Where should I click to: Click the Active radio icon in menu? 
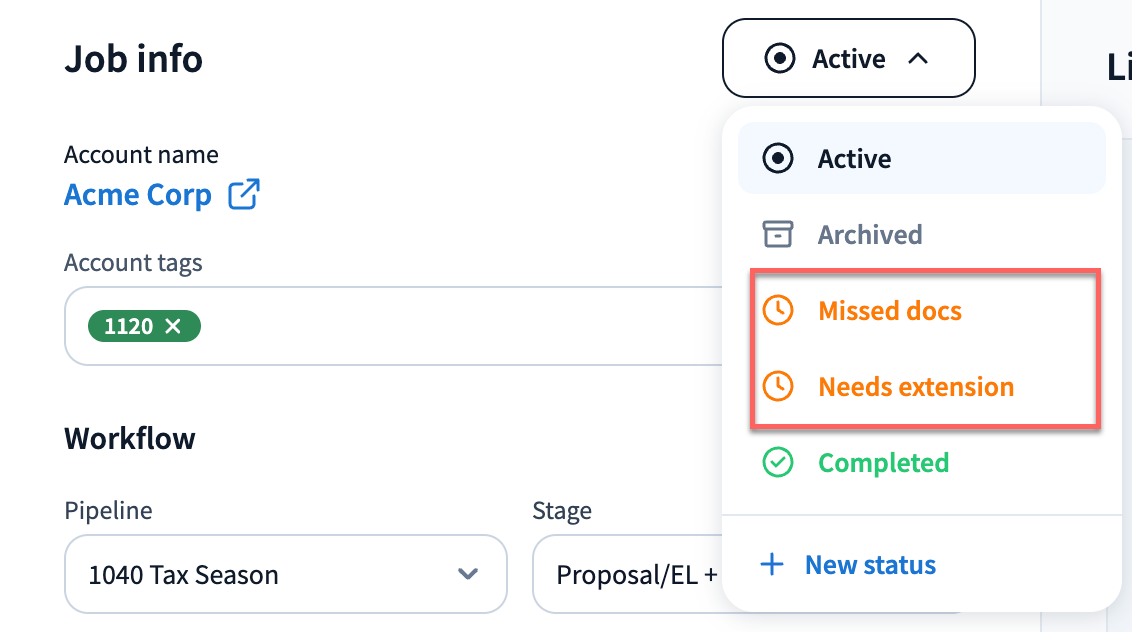[778, 159]
